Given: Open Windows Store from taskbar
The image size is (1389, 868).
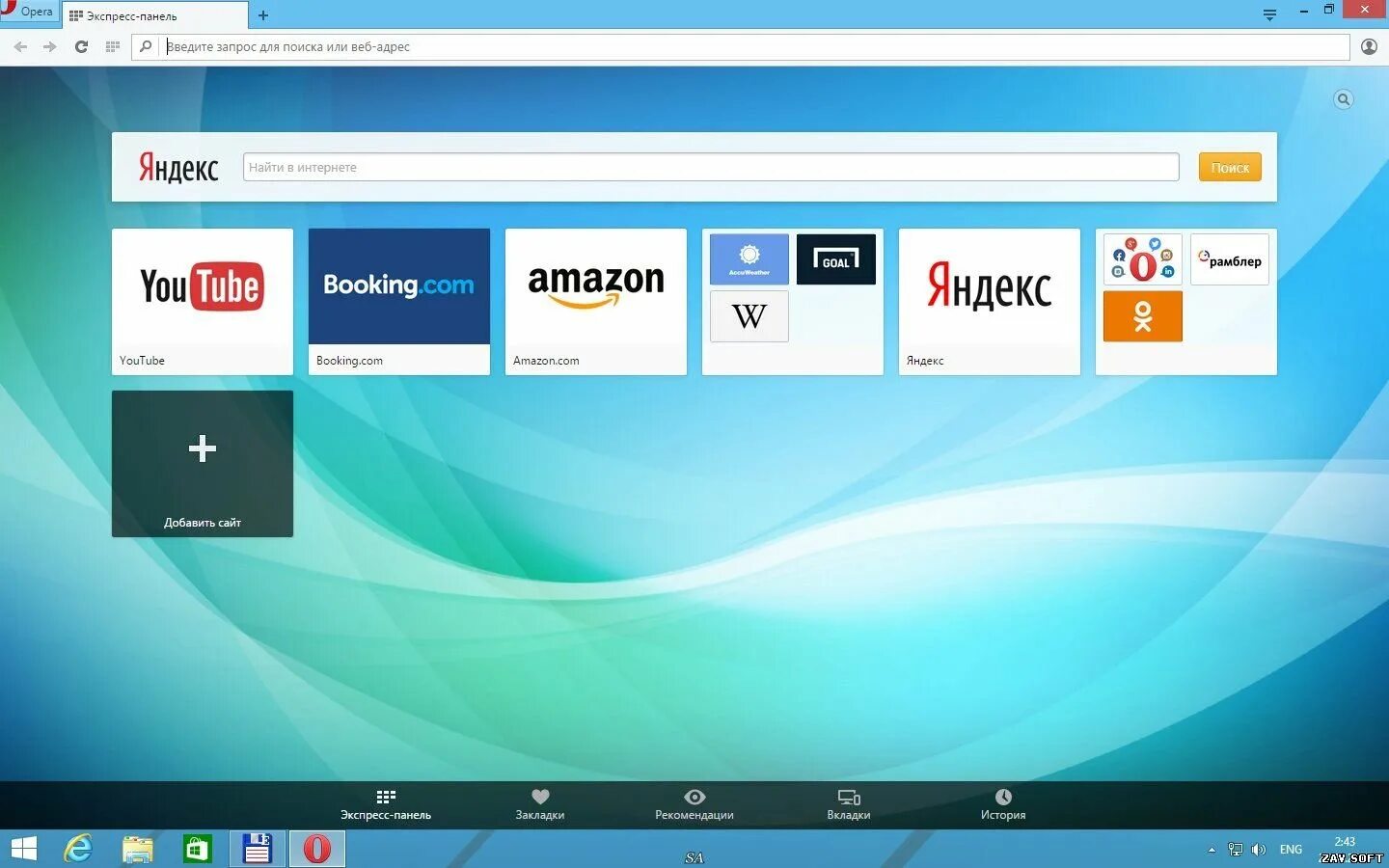Looking at the screenshot, I should coord(198,849).
